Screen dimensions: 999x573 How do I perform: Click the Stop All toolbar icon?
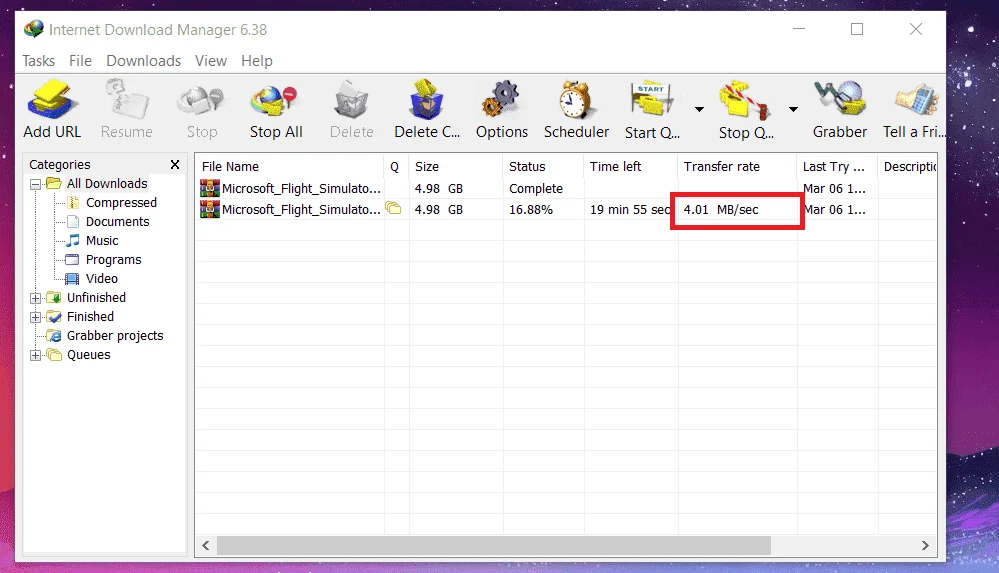(275, 101)
